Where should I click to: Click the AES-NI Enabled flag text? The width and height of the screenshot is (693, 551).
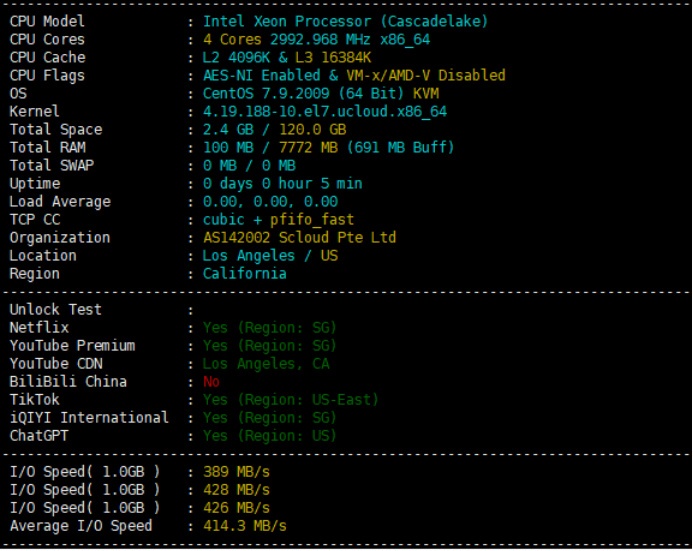click(x=261, y=75)
